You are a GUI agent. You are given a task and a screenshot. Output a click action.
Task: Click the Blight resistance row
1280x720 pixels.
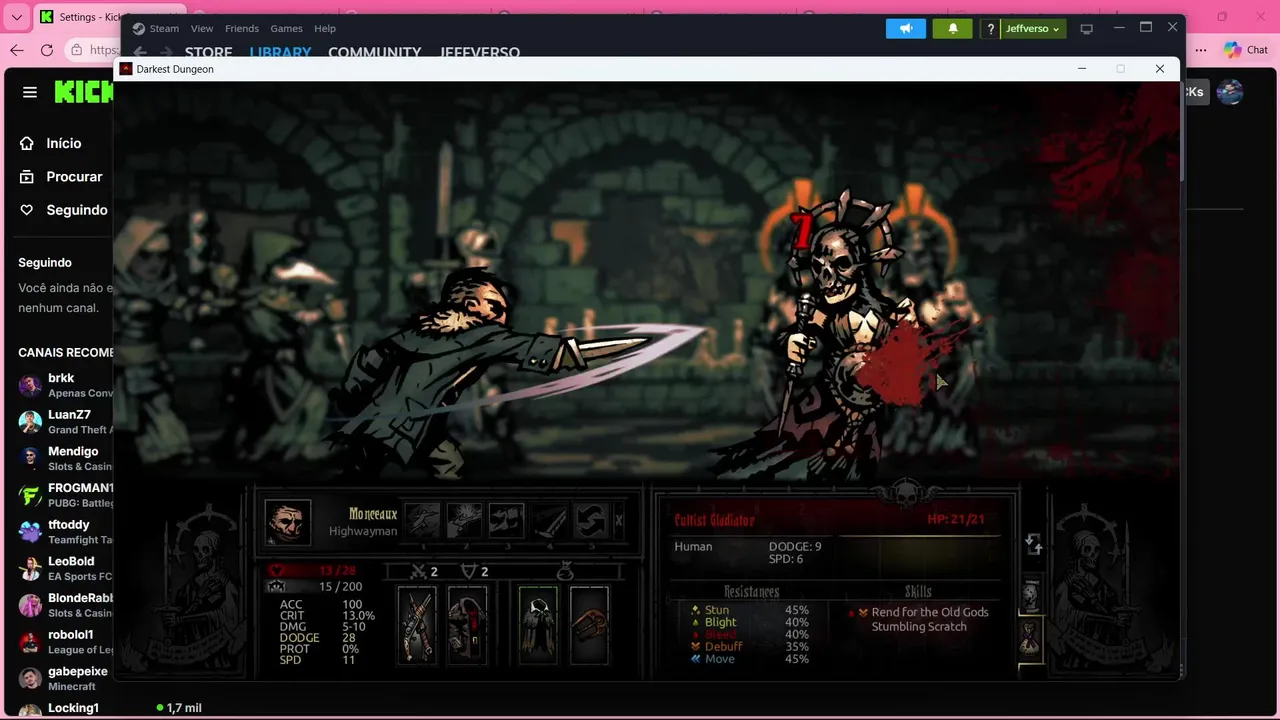point(750,622)
